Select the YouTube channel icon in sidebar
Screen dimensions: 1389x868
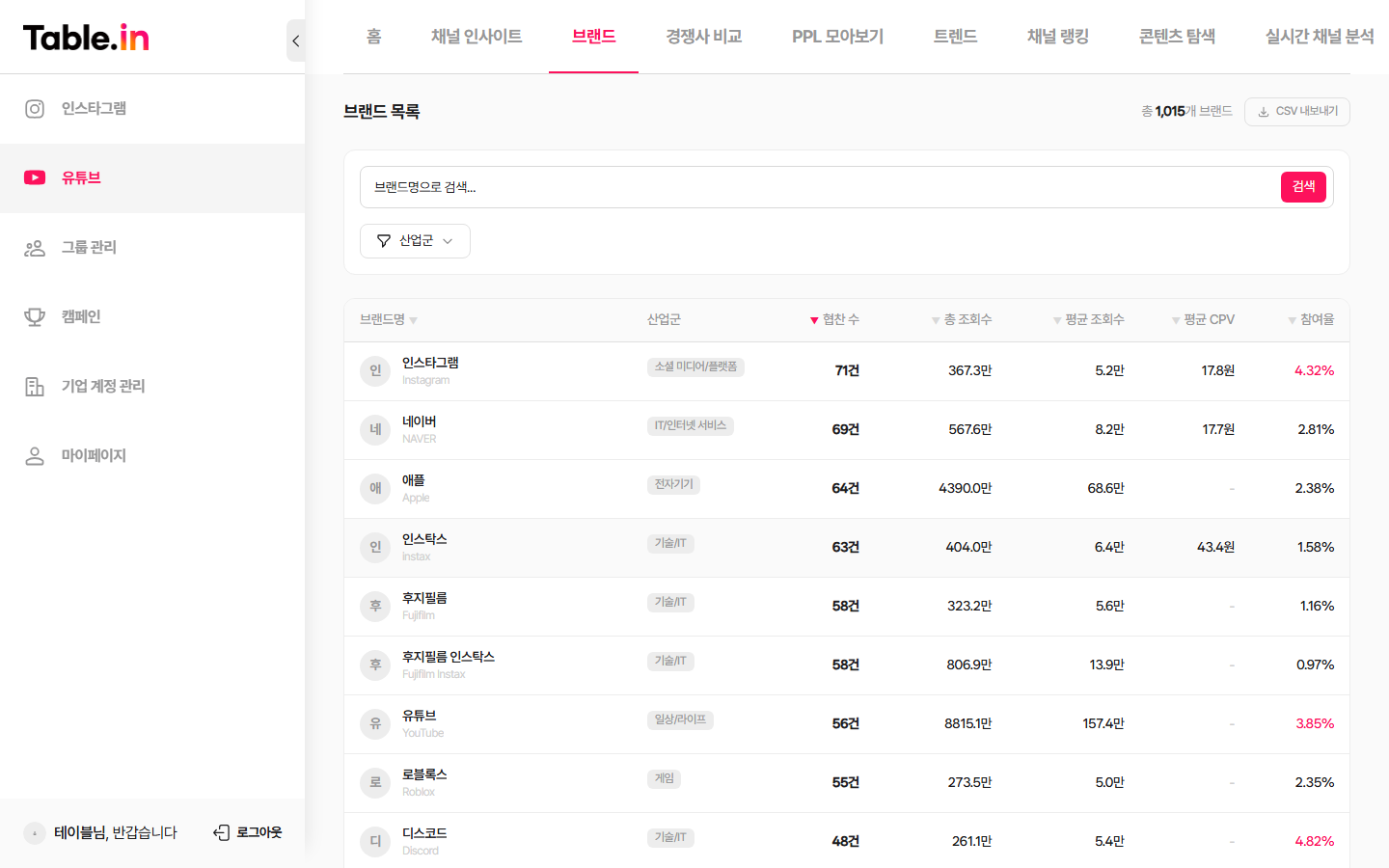[x=35, y=176]
